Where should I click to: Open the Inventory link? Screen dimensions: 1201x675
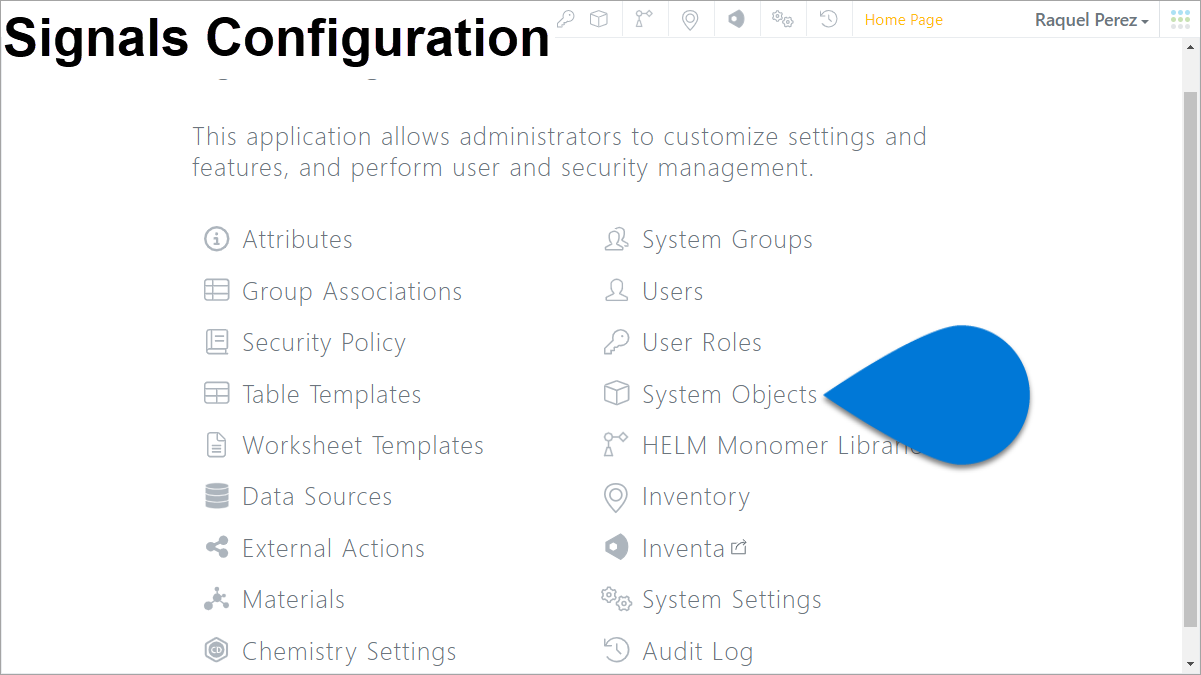click(695, 497)
